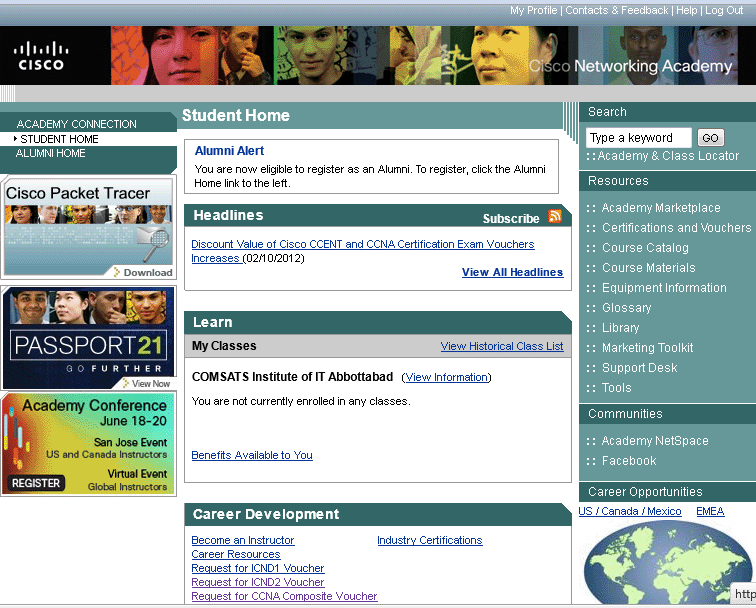The height and width of the screenshot is (608, 756).
Task: Open Career Resources
Action: 236,554
